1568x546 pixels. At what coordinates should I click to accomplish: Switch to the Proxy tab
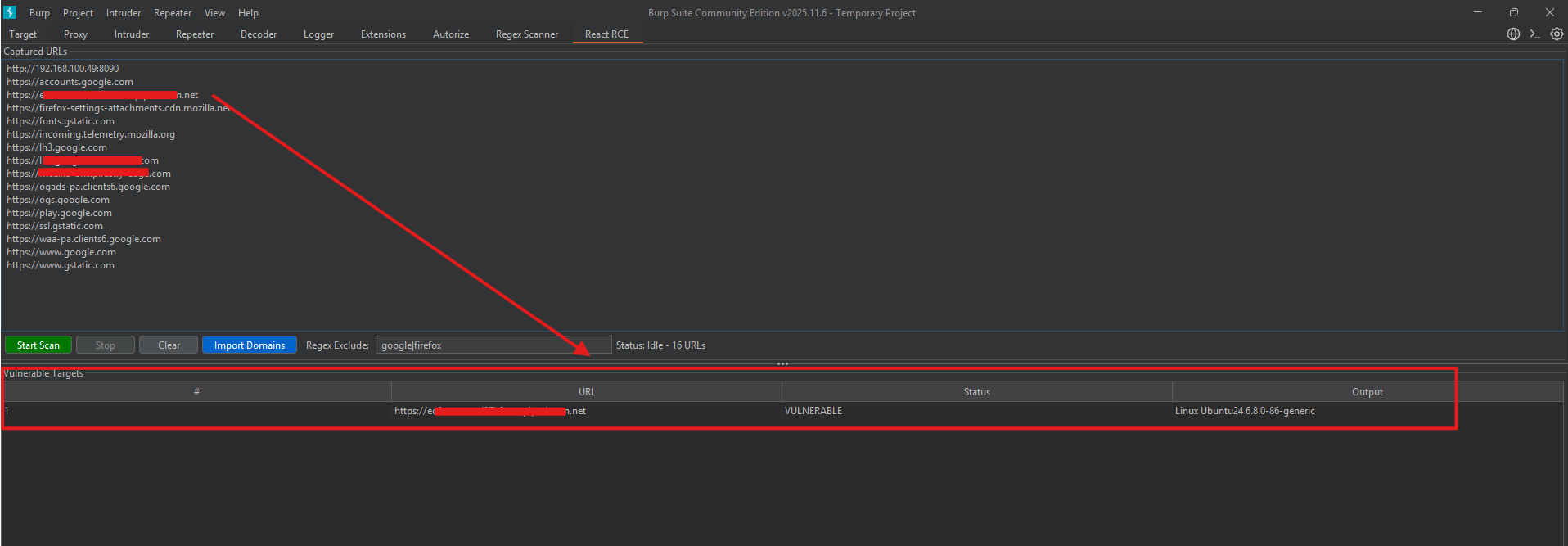point(75,34)
